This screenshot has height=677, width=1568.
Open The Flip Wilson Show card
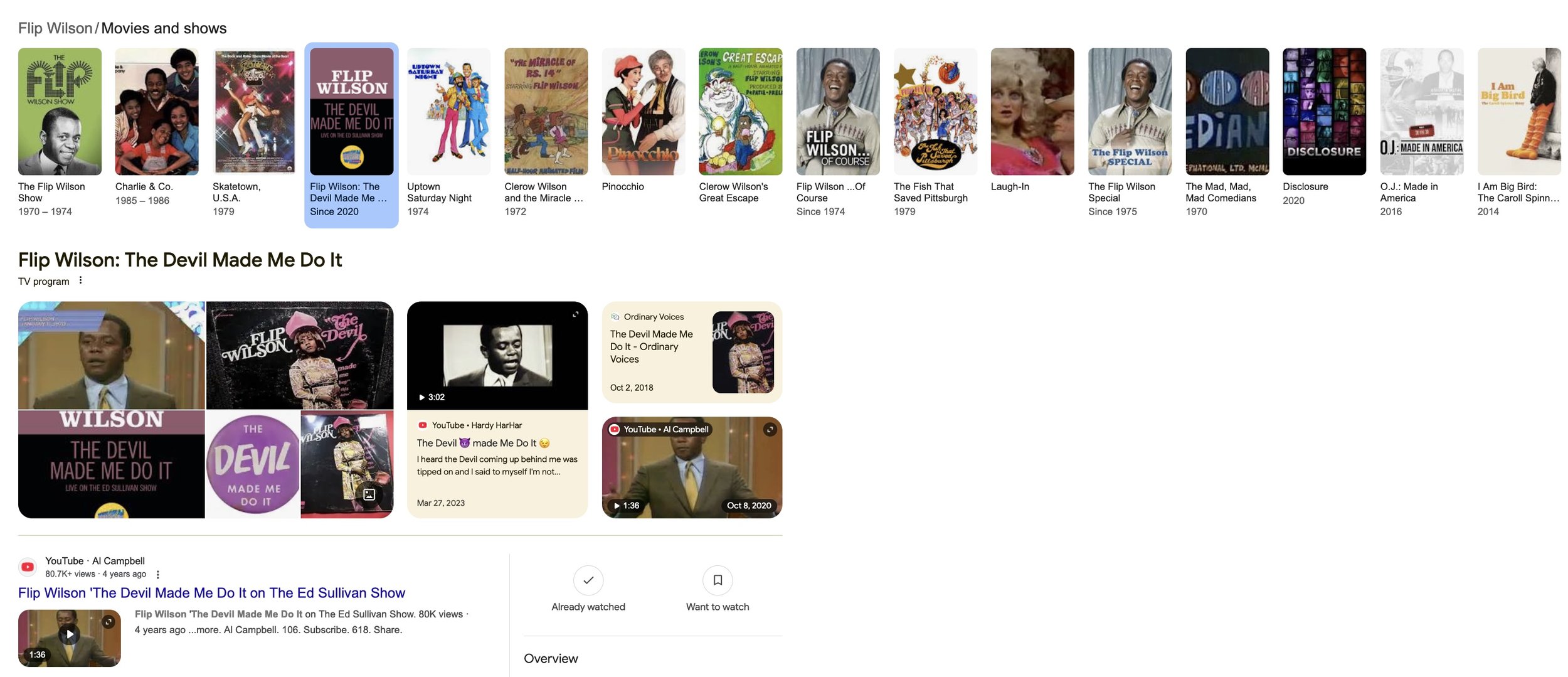coord(60,132)
